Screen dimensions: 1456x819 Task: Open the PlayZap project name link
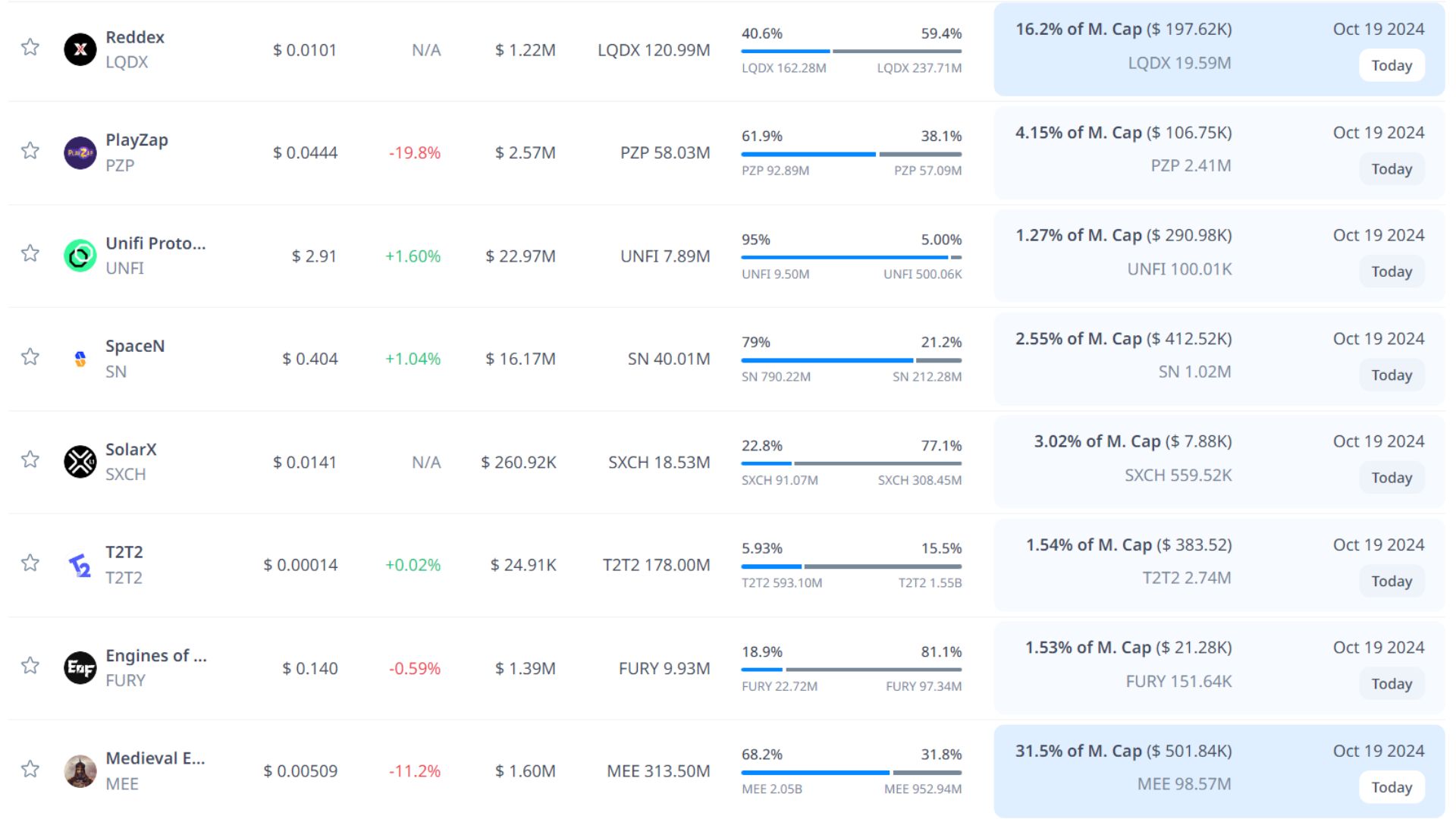(136, 140)
